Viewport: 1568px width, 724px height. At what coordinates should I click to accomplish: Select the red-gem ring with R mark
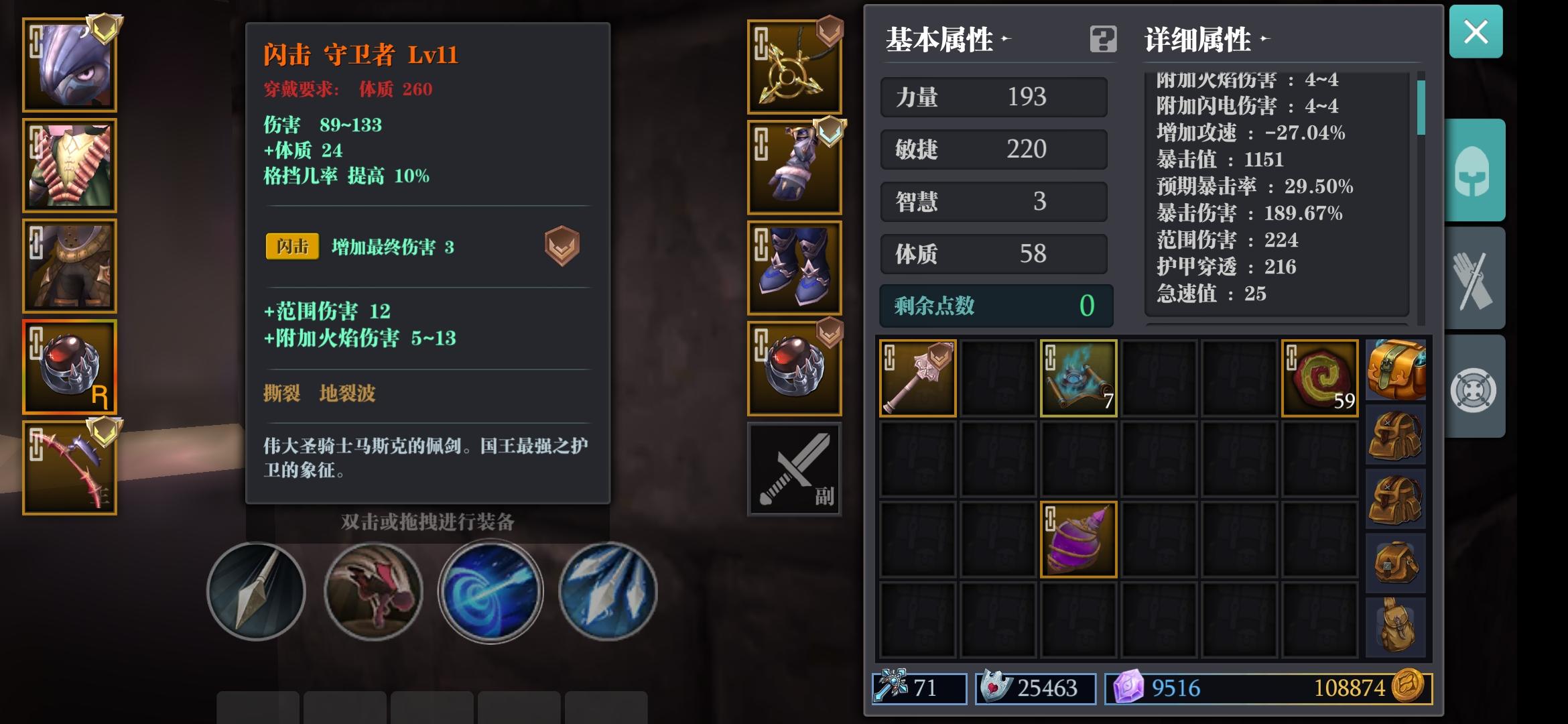[70, 367]
